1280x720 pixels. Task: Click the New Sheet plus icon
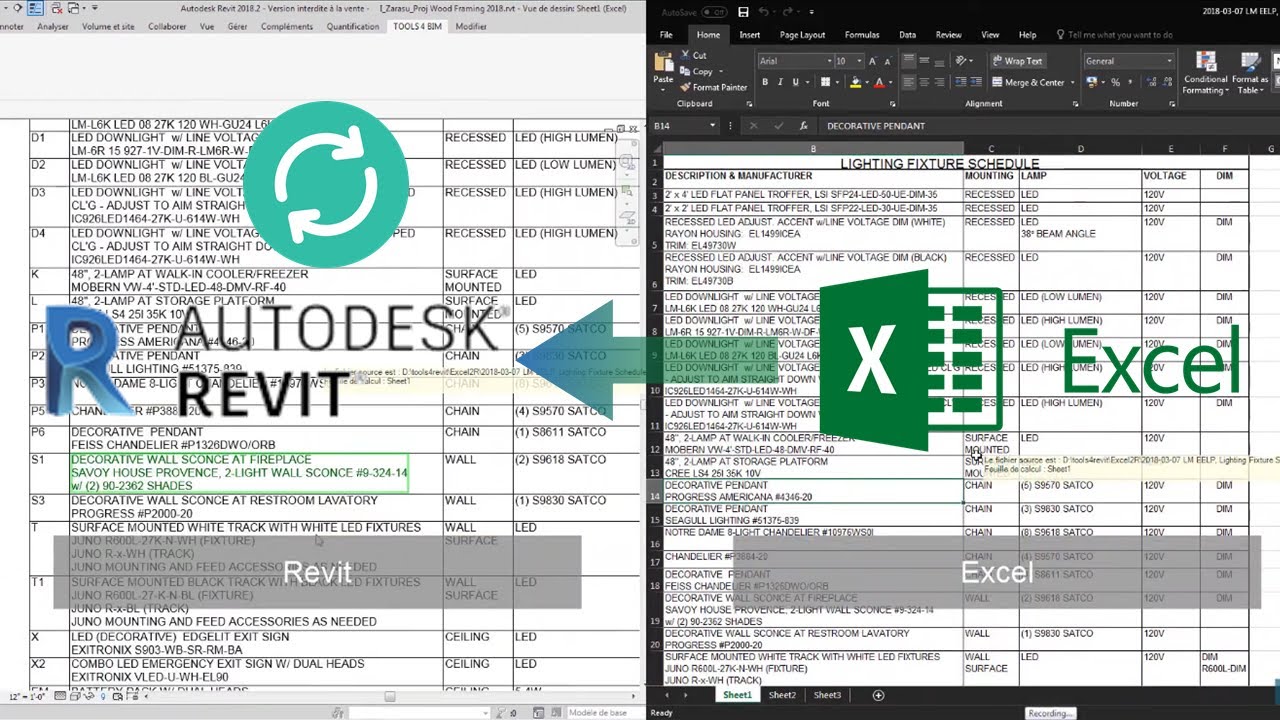(x=878, y=695)
